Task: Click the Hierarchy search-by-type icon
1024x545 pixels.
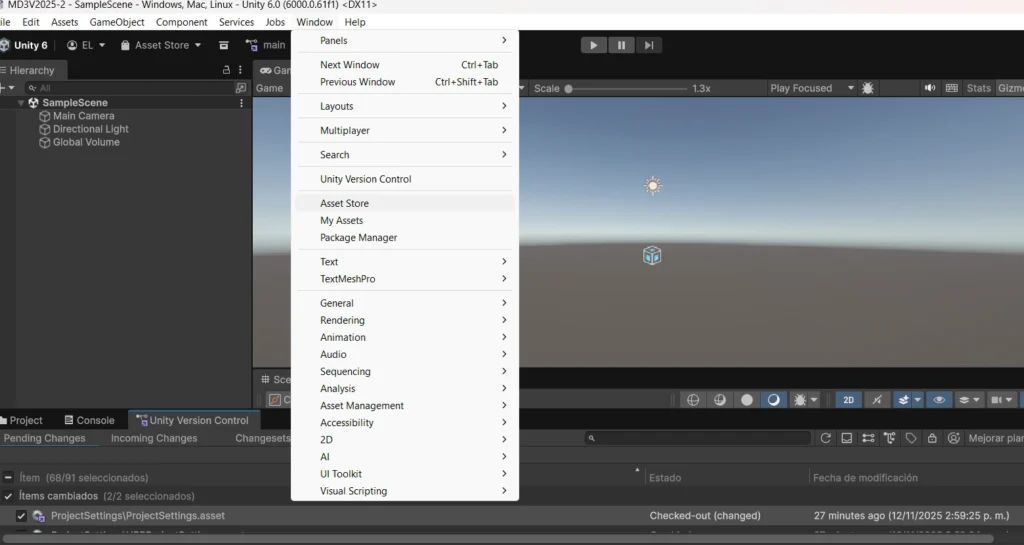Action: click(241, 87)
